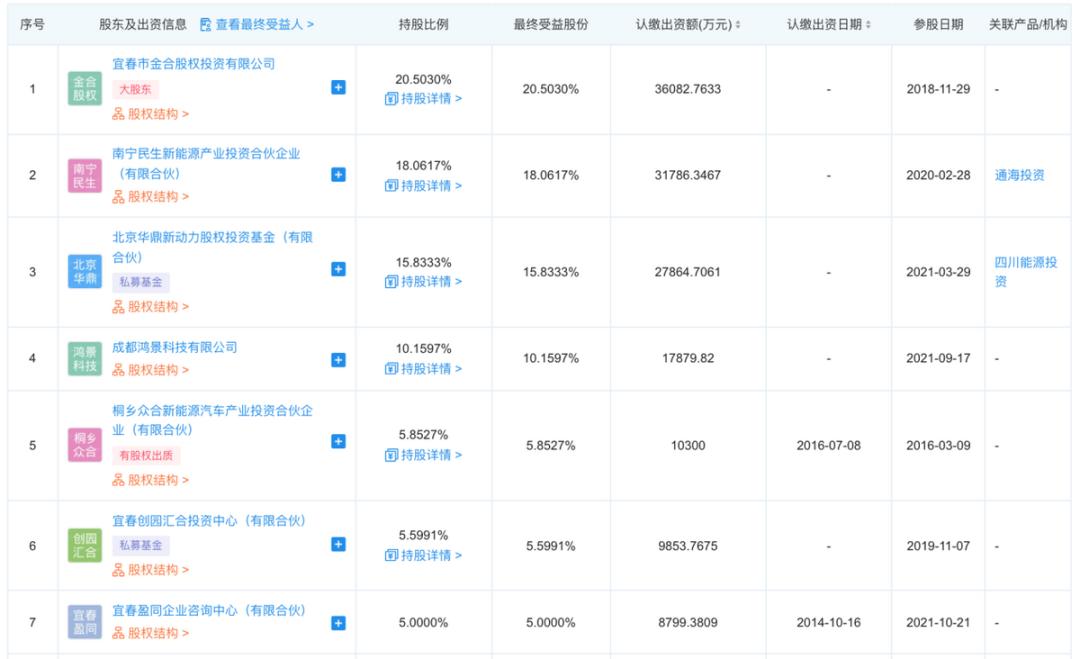Image resolution: width=1080 pixels, height=659 pixels.
Task: Click the 大股东 tag
Action: 136,89
